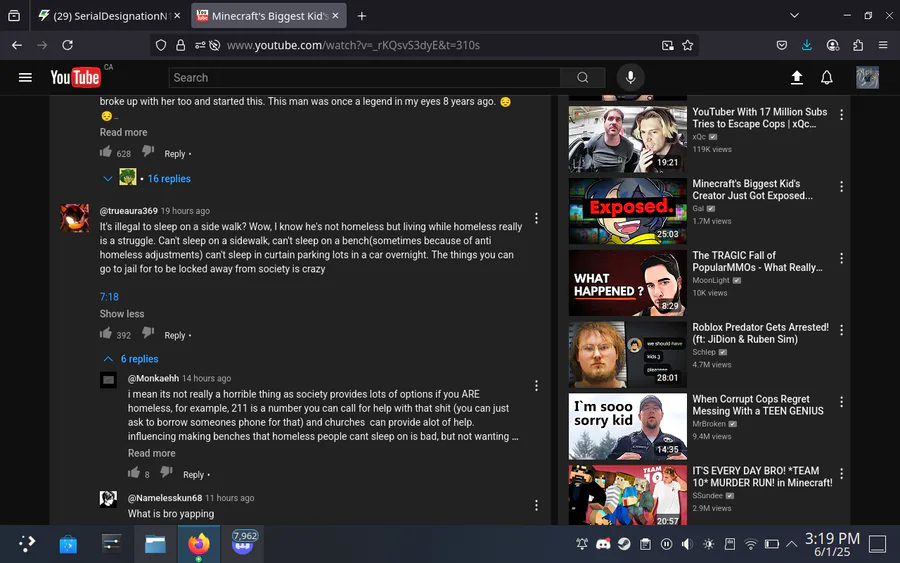
Task: Open the Save to Pocket icon
Action: pyautogui.click(x=782, y=45)
